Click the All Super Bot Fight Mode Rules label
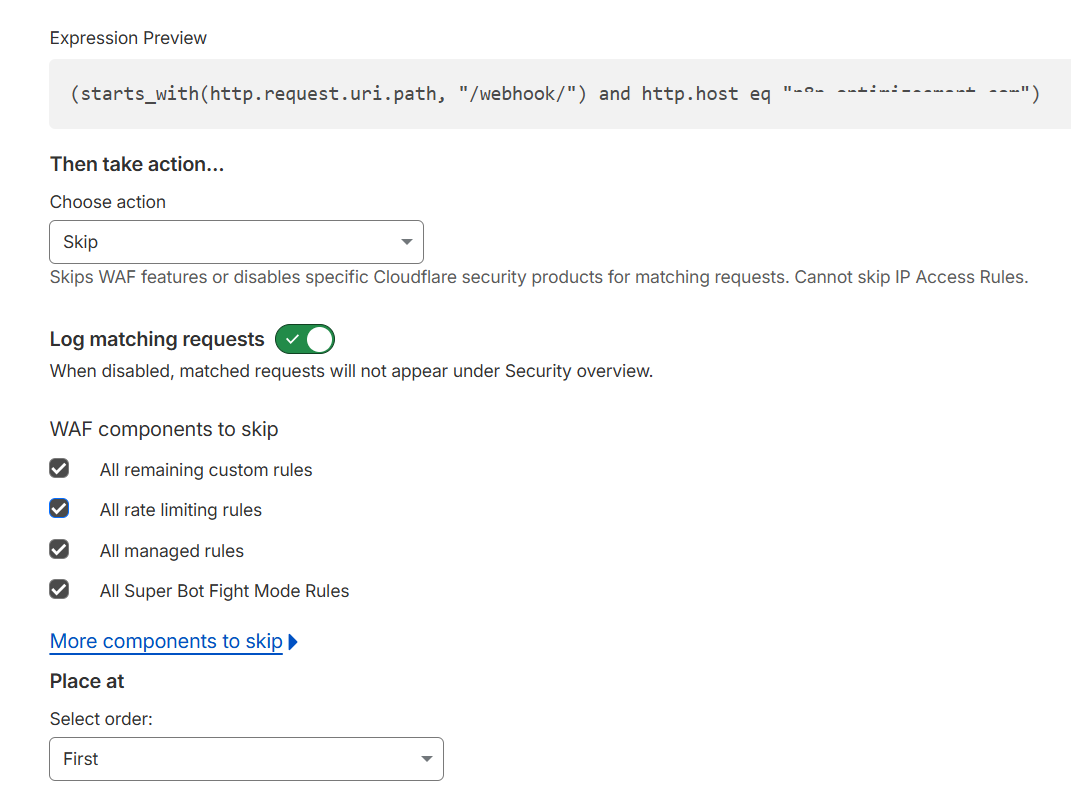The width and height of the screenshot is (1071, 791). [225, 591]
